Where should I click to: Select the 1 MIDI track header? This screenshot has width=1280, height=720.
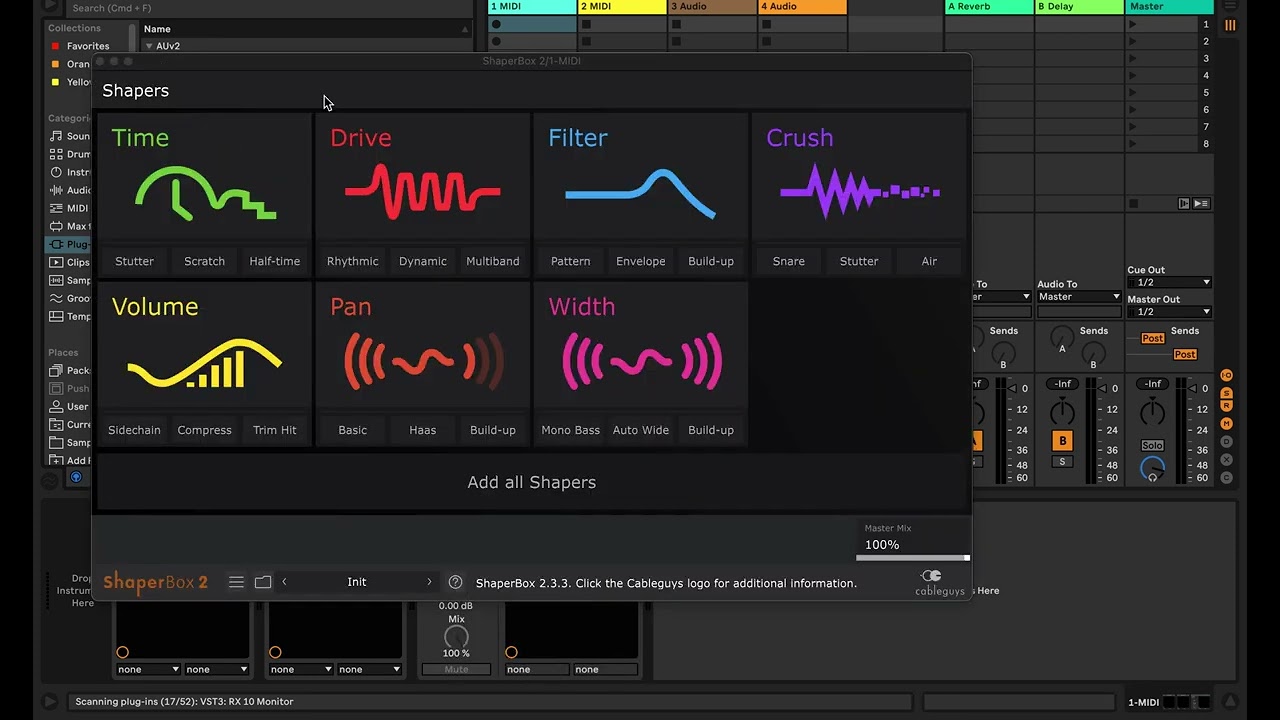532,7
